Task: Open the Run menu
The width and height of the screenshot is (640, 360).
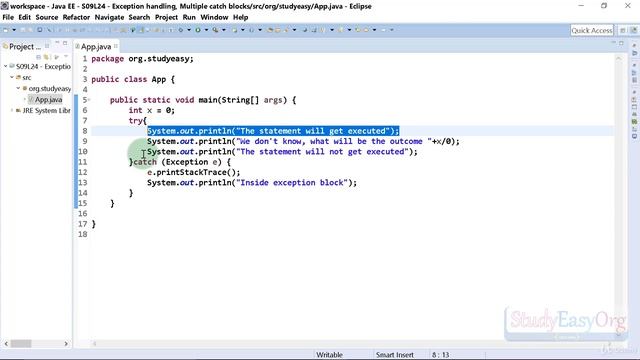Action: pyautogui.click(x=189, y=17)
